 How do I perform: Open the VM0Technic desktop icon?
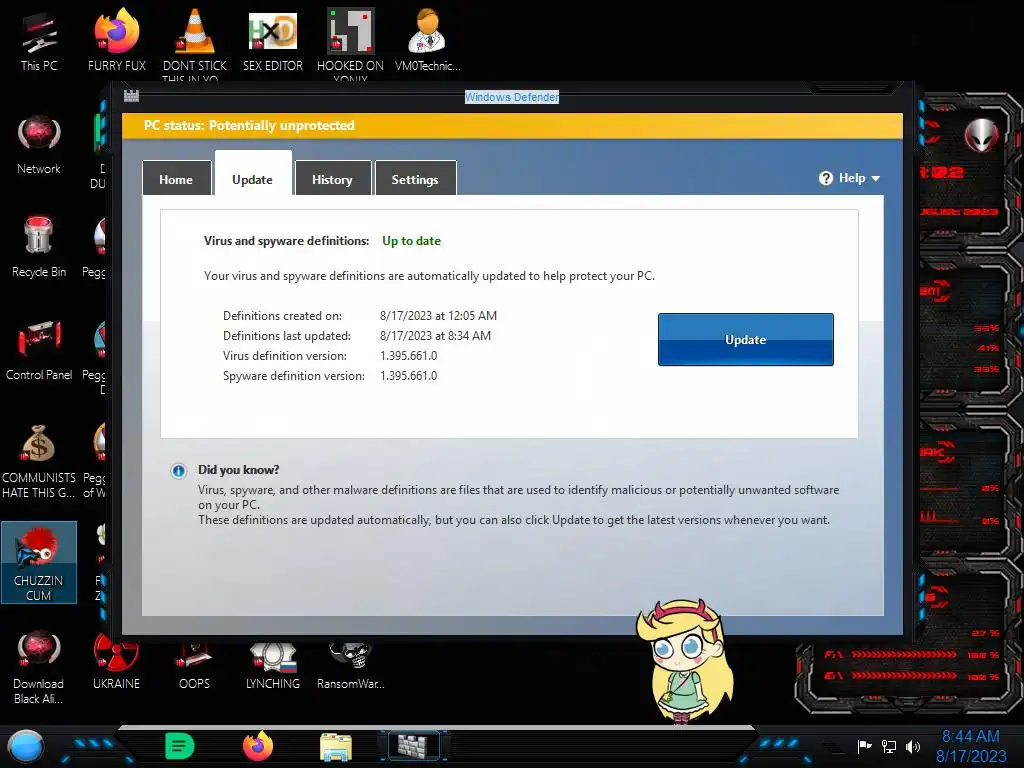(x=427, y=40)
